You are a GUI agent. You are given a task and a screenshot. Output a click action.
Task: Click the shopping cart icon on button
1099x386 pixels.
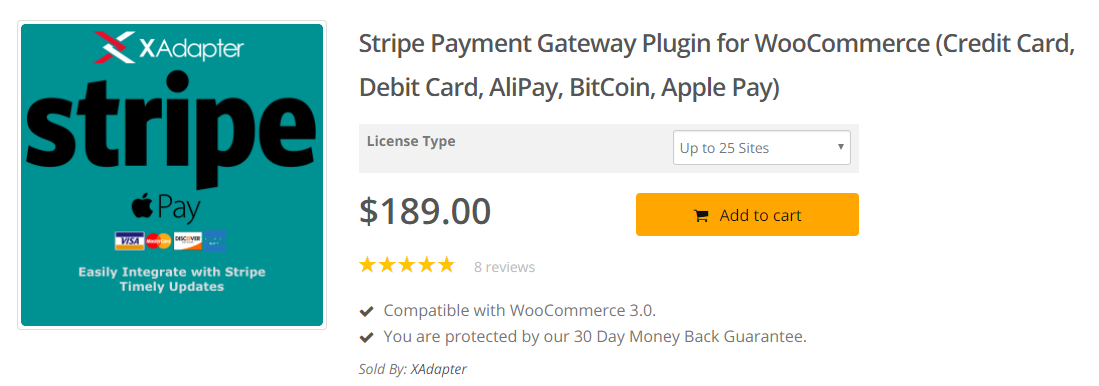[x=701, y=216]
